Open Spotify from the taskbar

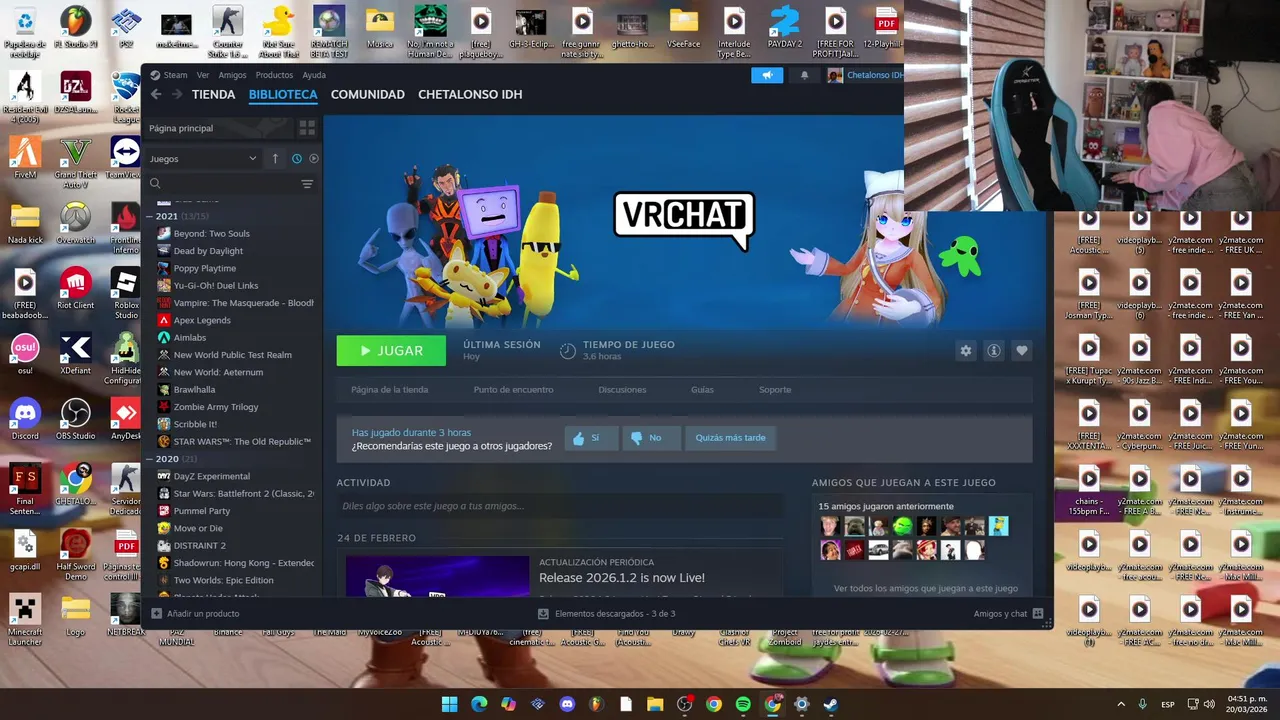pyautogui.click(x=743, y=704)
